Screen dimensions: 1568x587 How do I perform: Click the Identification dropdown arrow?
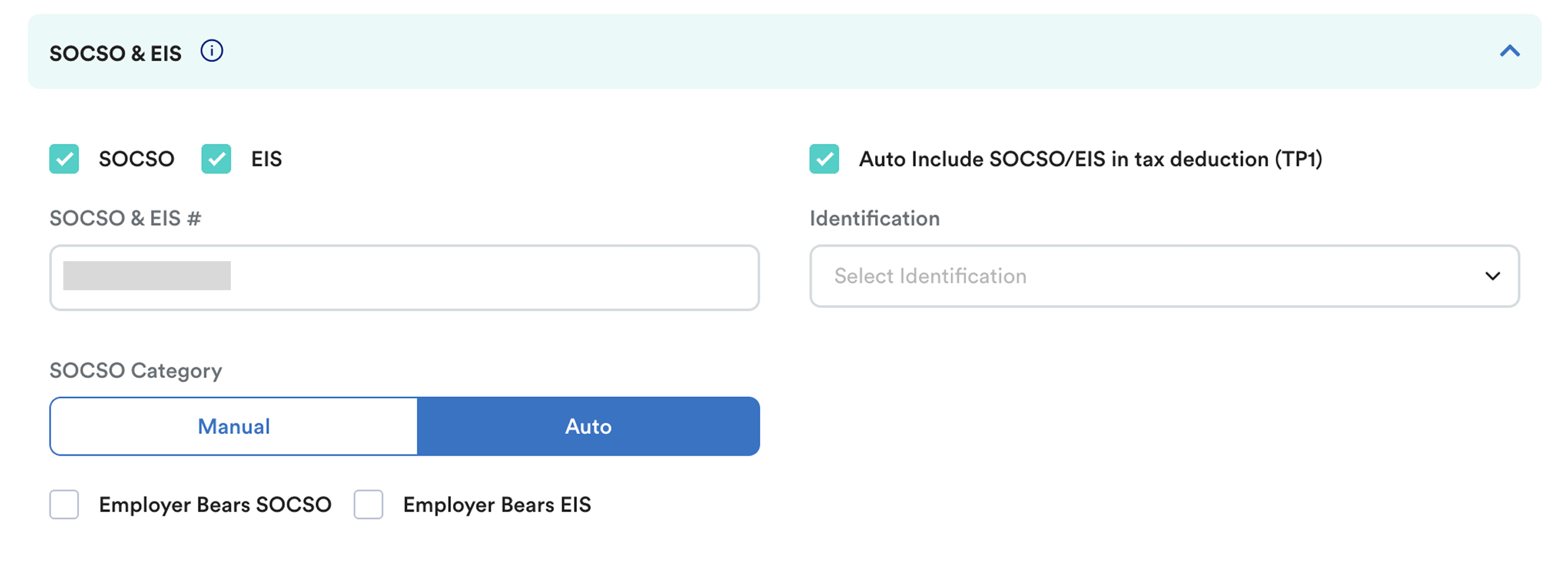pyautogui.click(x=1493, y=276)
